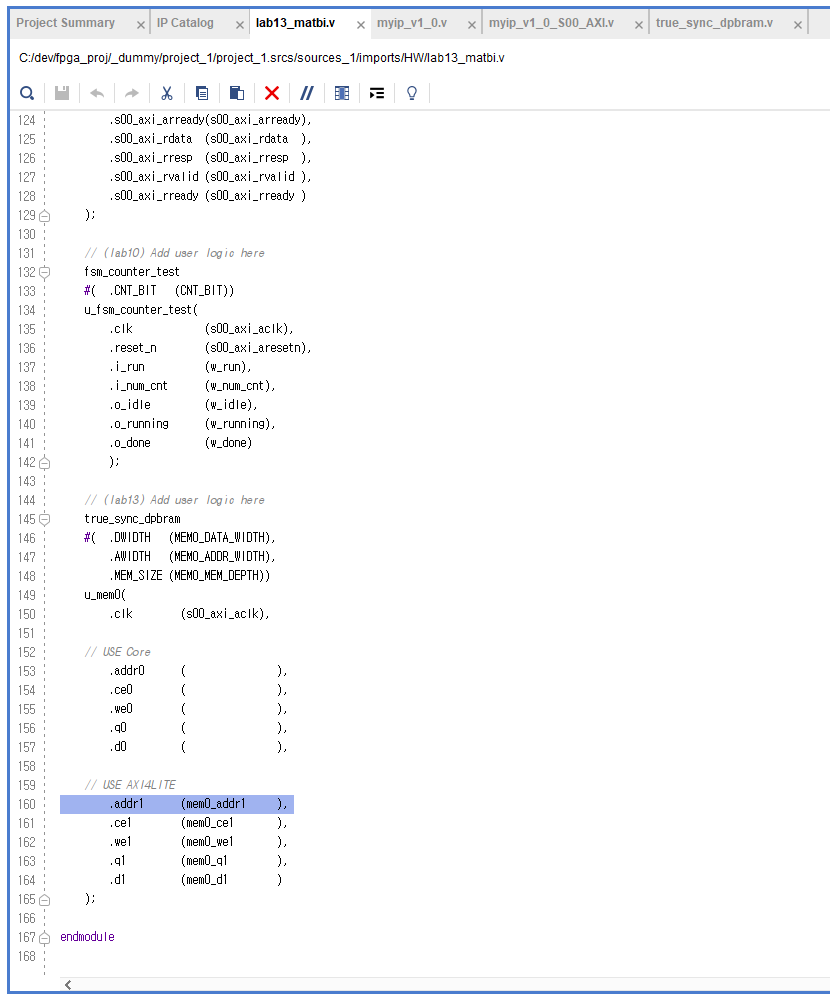Close the myip_v1_0.v tab
The image size is (830, 1001).
471,25
